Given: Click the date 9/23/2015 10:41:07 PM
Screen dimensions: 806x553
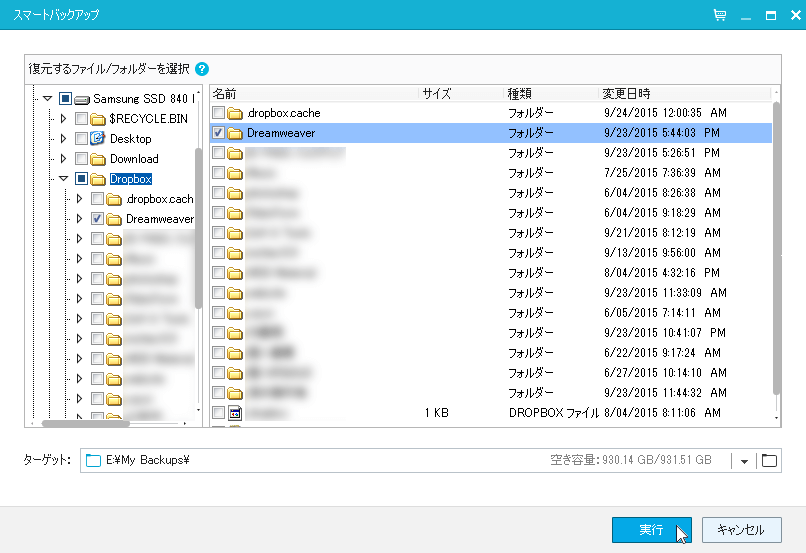Looking at the screenshot, I should coord(665,333).
